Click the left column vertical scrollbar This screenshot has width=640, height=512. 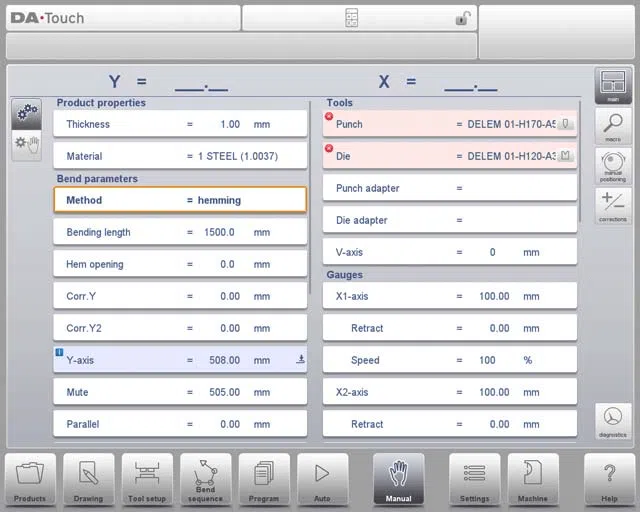(x=310, y=198)
